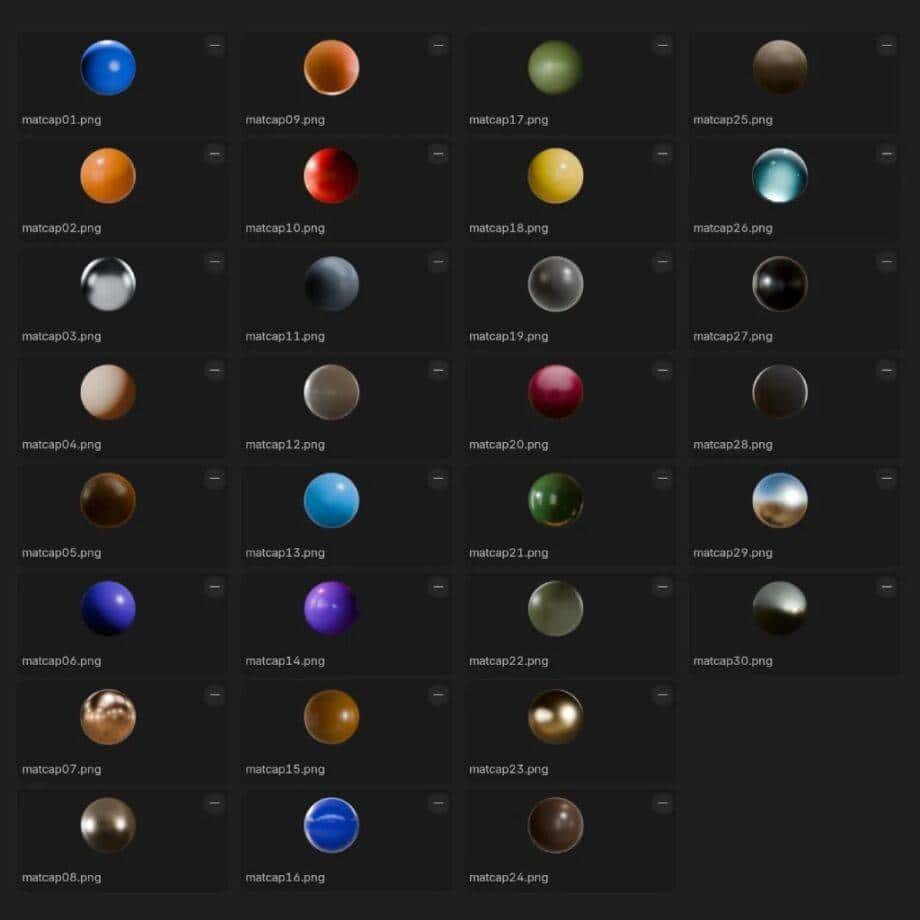The image size is (920, 920).
Task: Remove matcap03.png using its minus button
Action: [x=215, y=262]
